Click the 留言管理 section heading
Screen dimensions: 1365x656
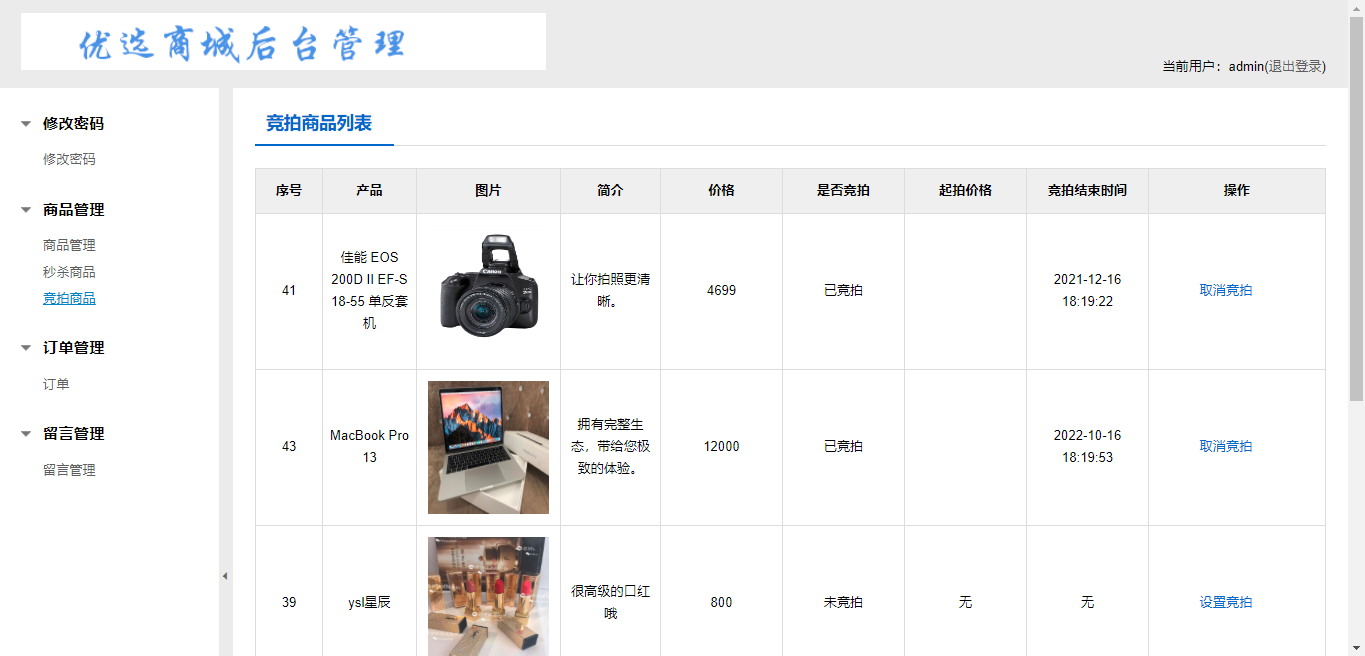73,434
